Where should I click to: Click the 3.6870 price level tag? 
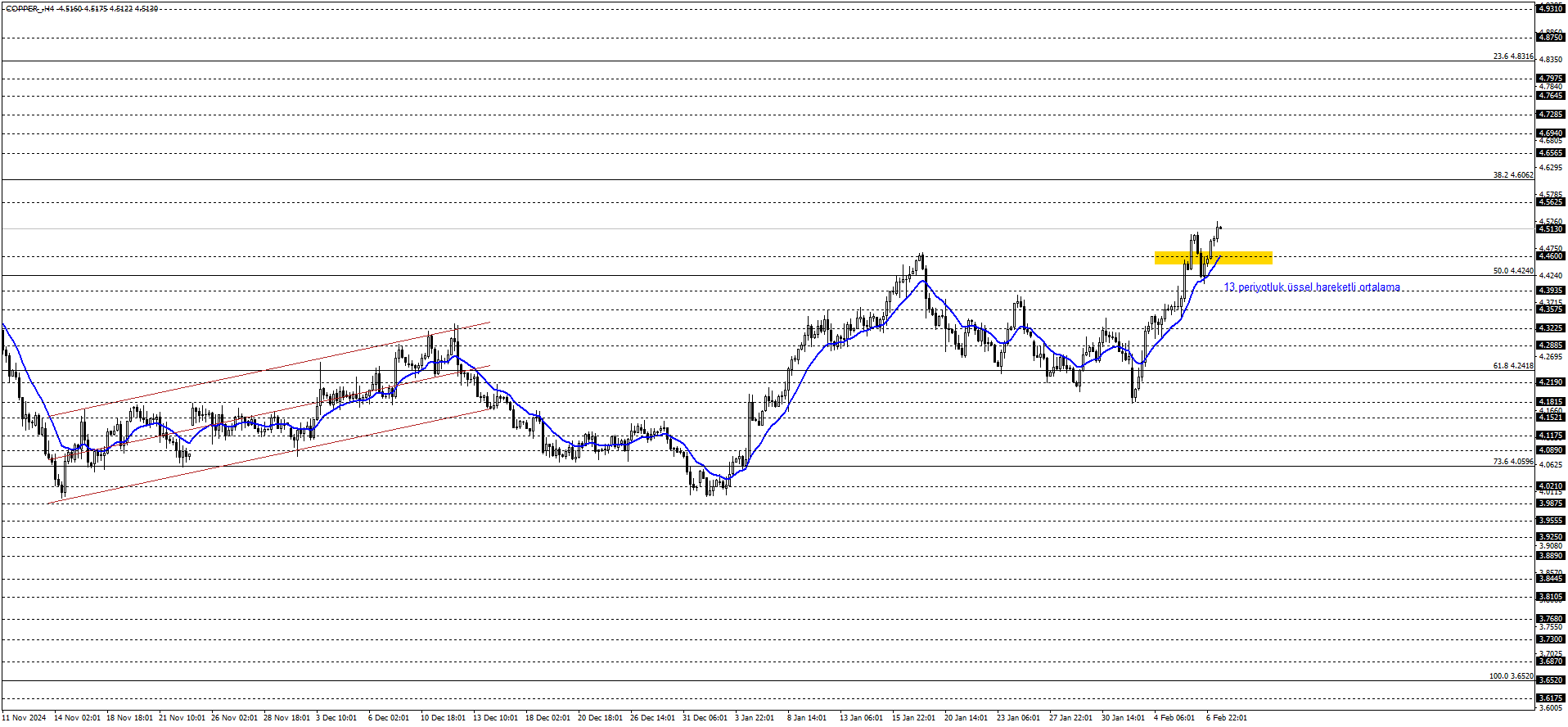(x=1551, y=662)
